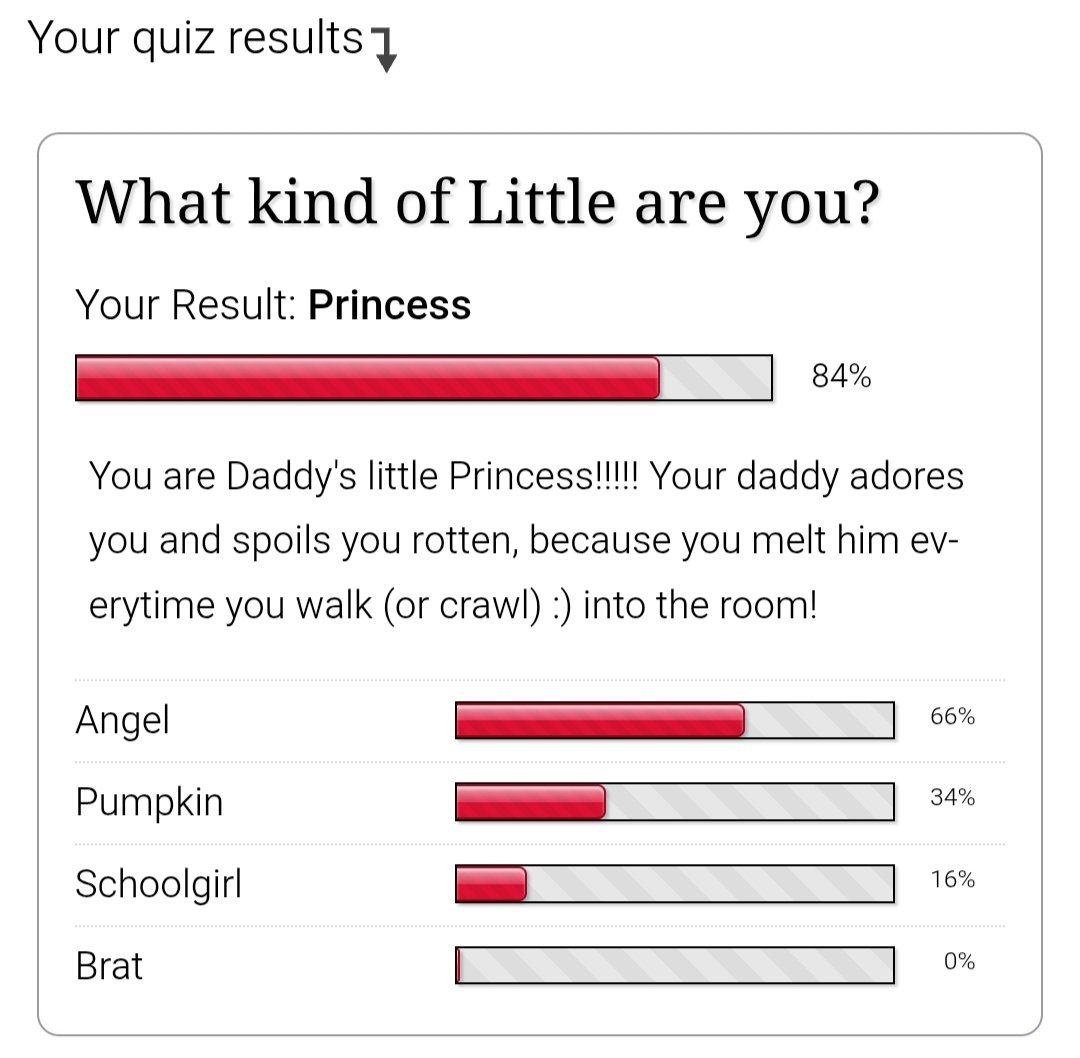This screenshot has height=1058, width=1080.
Task: Click the Angel result progress bar
Action: pyautogui.click(x=675, y=720)
